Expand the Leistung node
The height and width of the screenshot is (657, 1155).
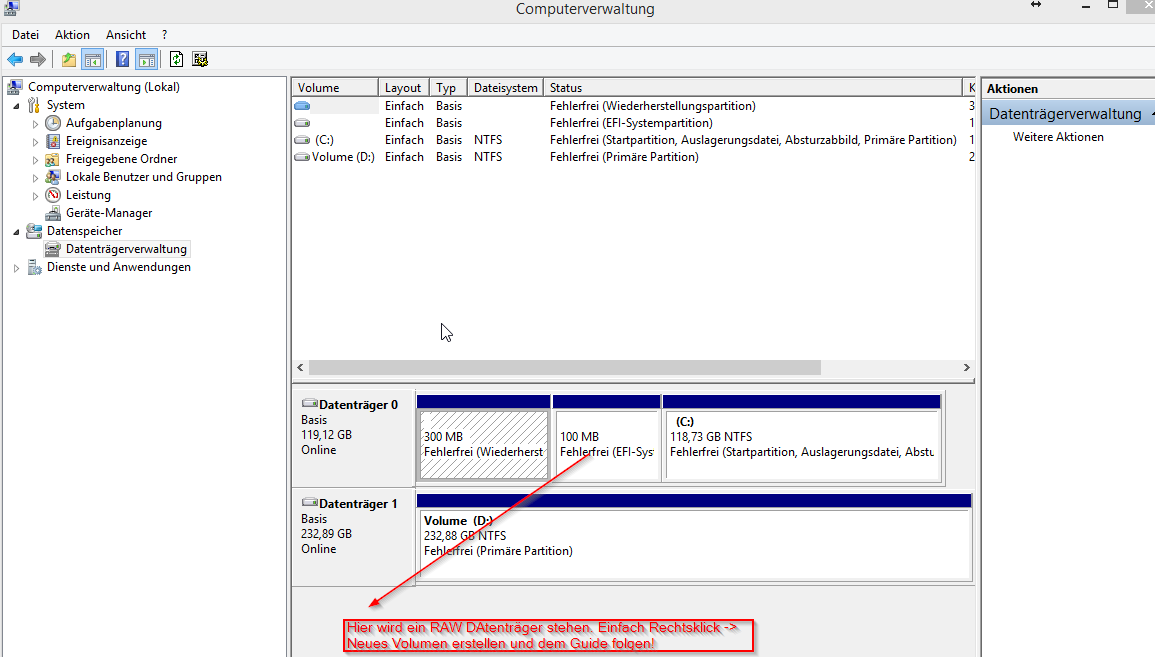35,196
